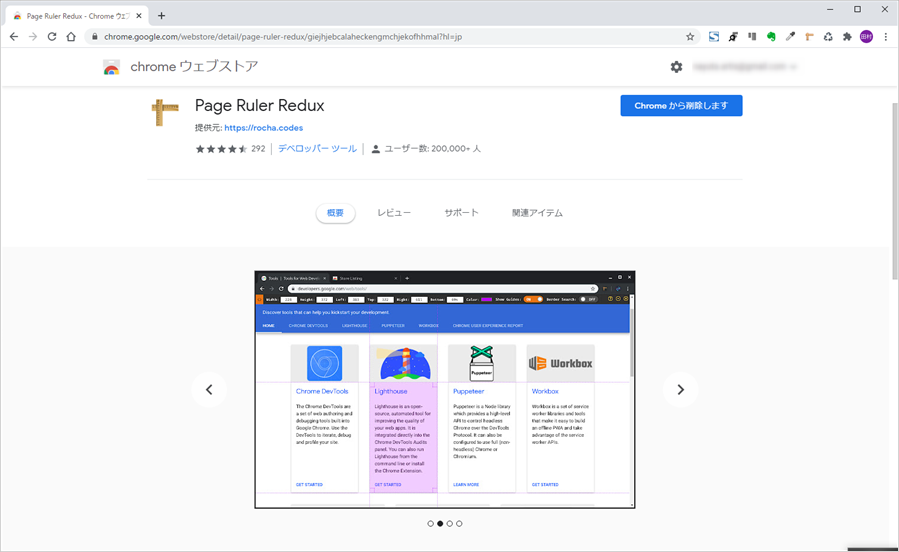
Task: Click the extension screenshot preview image
Action: (x=445, y=390)
